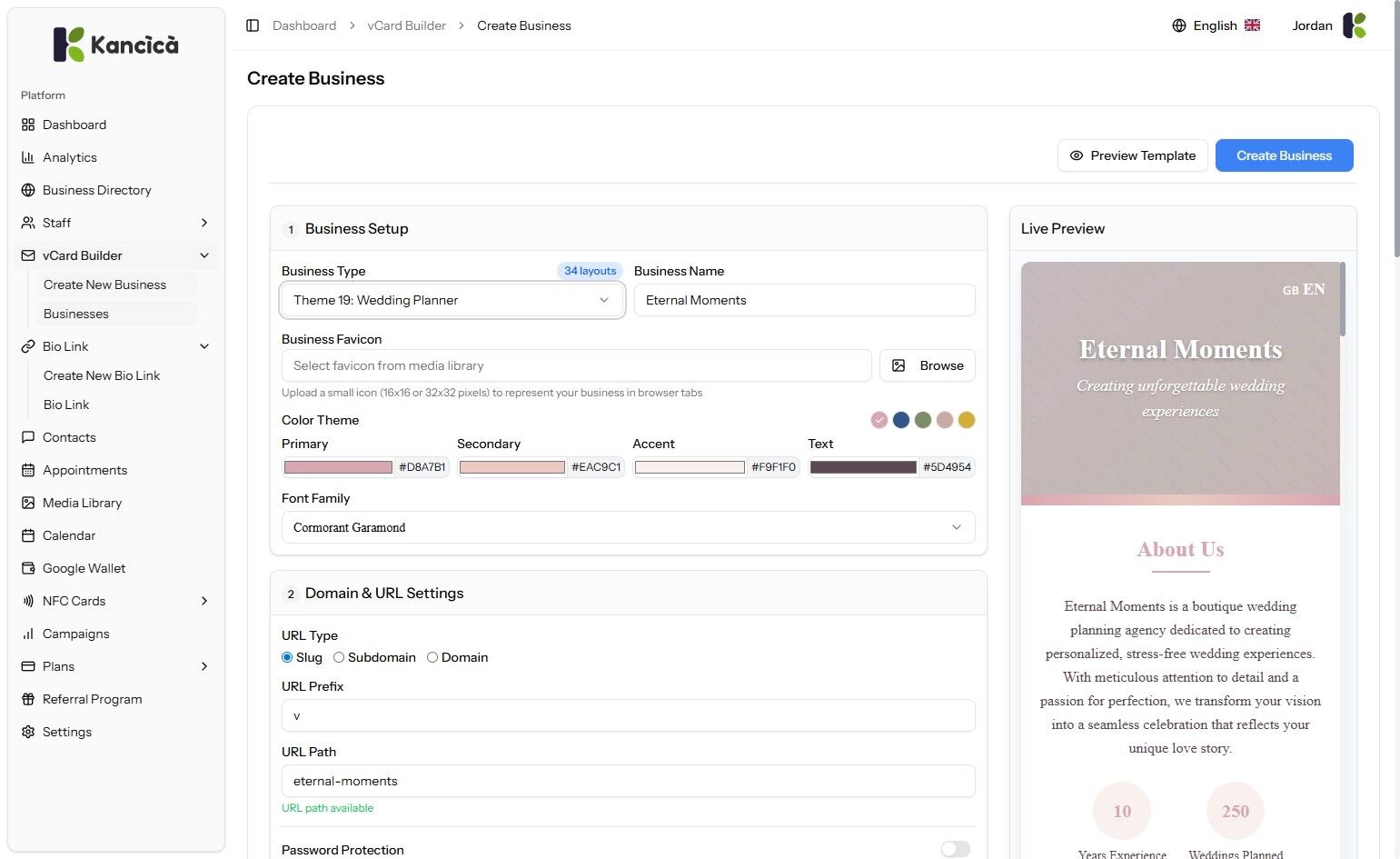The width and height of the screenshot is (1400, 859).
Task: Collapse the vCard Builder submenu chevron
Action: coord(204,255)
